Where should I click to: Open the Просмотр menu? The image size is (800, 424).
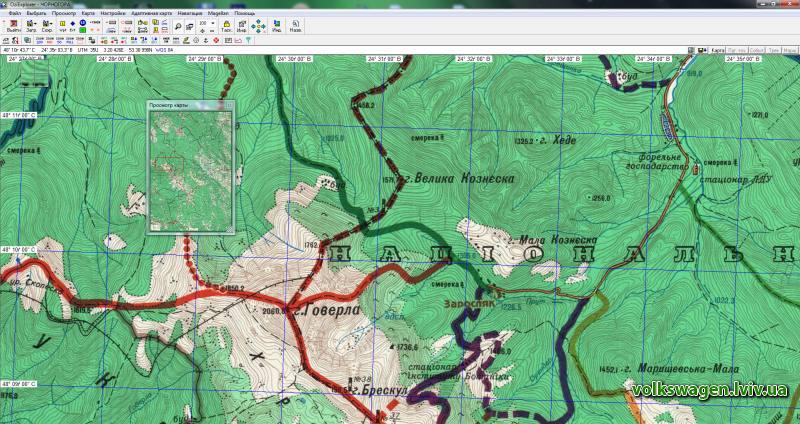[64, 13]
